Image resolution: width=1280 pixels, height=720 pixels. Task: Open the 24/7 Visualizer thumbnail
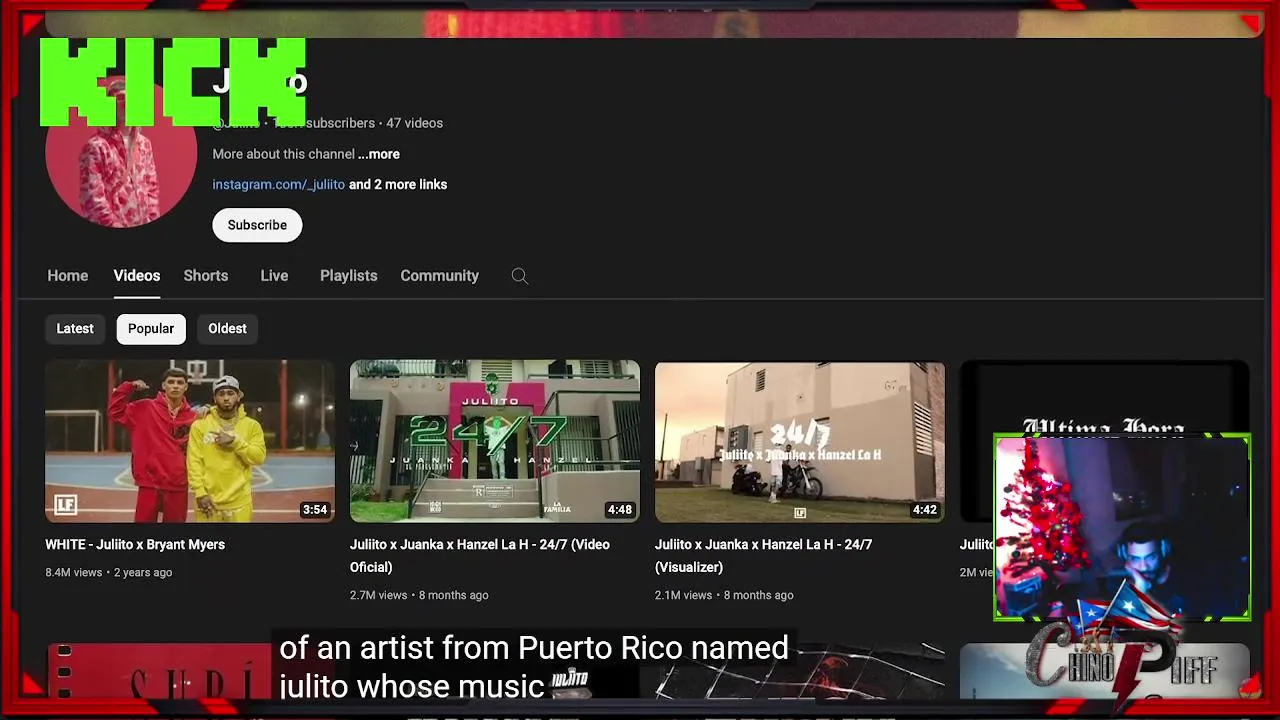tap(800, 441)
